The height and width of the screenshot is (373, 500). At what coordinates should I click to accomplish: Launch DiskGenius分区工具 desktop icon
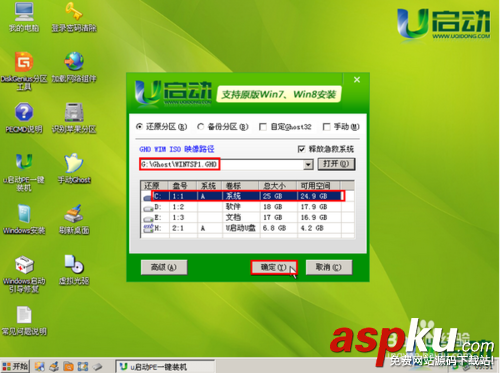pyautogui.click(x=24, y=71)
